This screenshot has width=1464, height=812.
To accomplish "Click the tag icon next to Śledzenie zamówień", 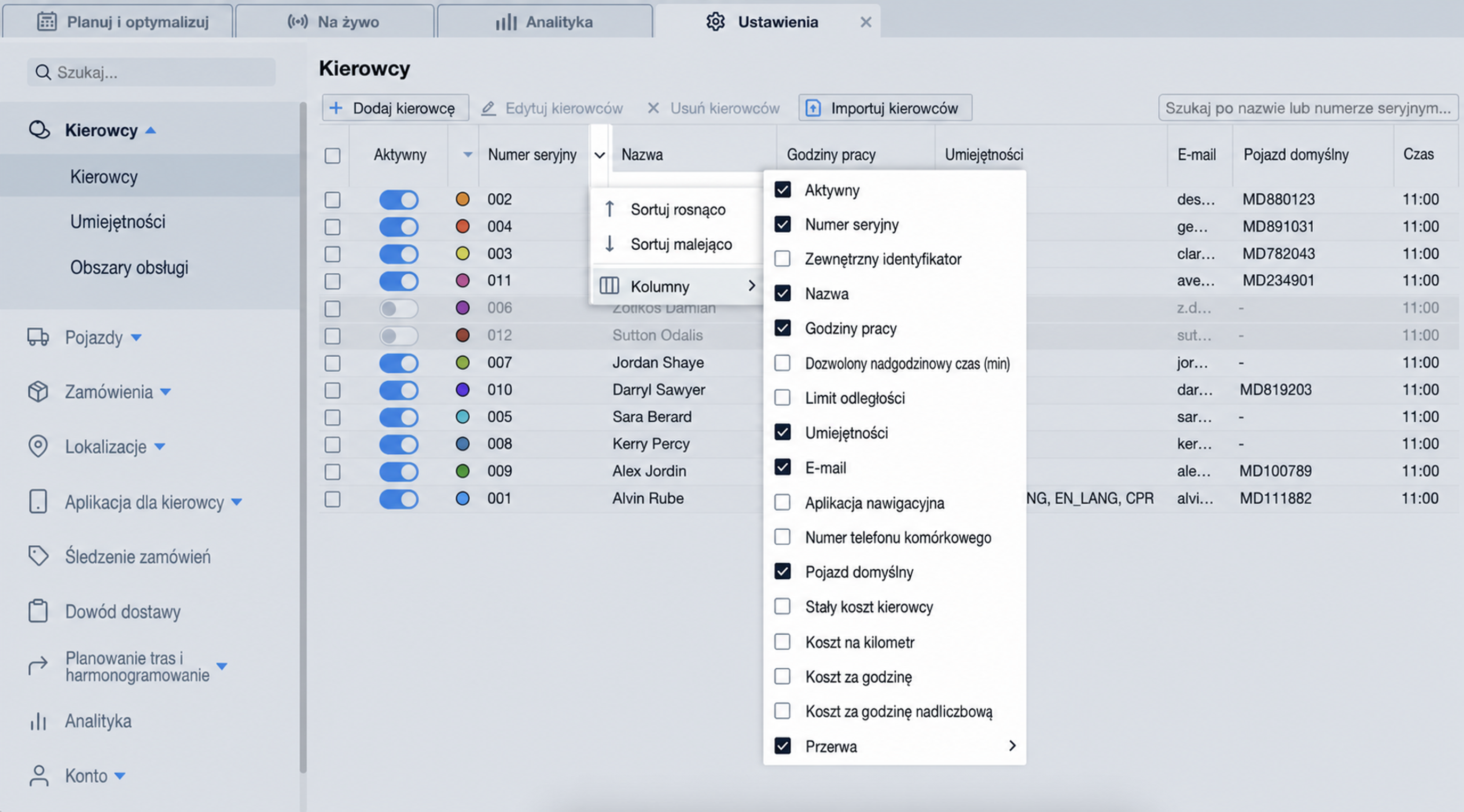I will point(38,556).
